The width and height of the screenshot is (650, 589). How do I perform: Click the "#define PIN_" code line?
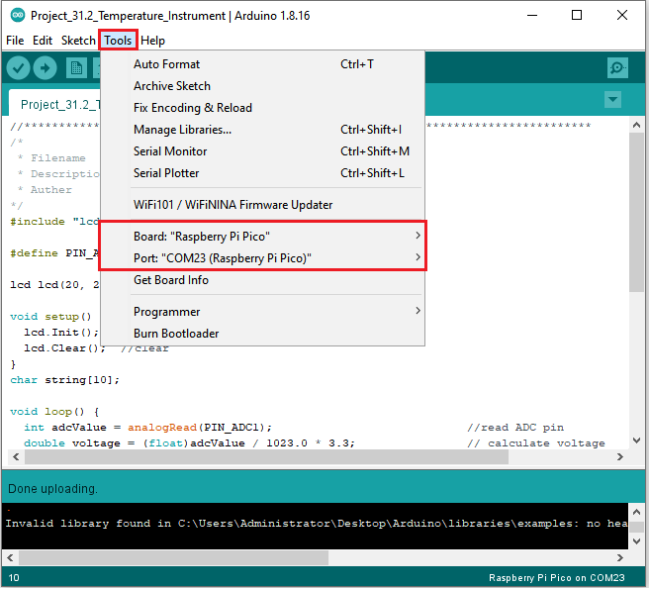pyautogui.click(x=54, y=253)
